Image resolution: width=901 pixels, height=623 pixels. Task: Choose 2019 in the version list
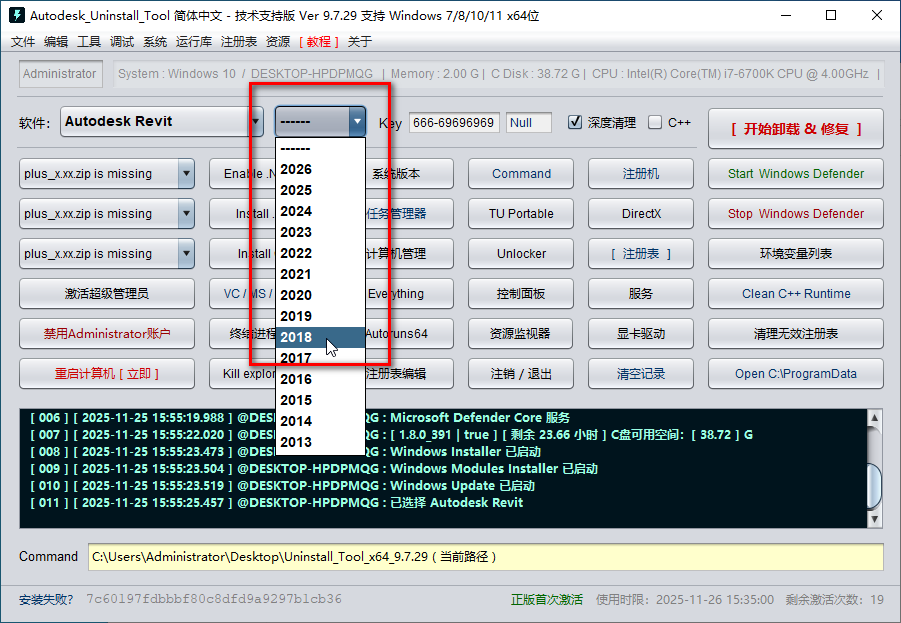tap(320, 316)
